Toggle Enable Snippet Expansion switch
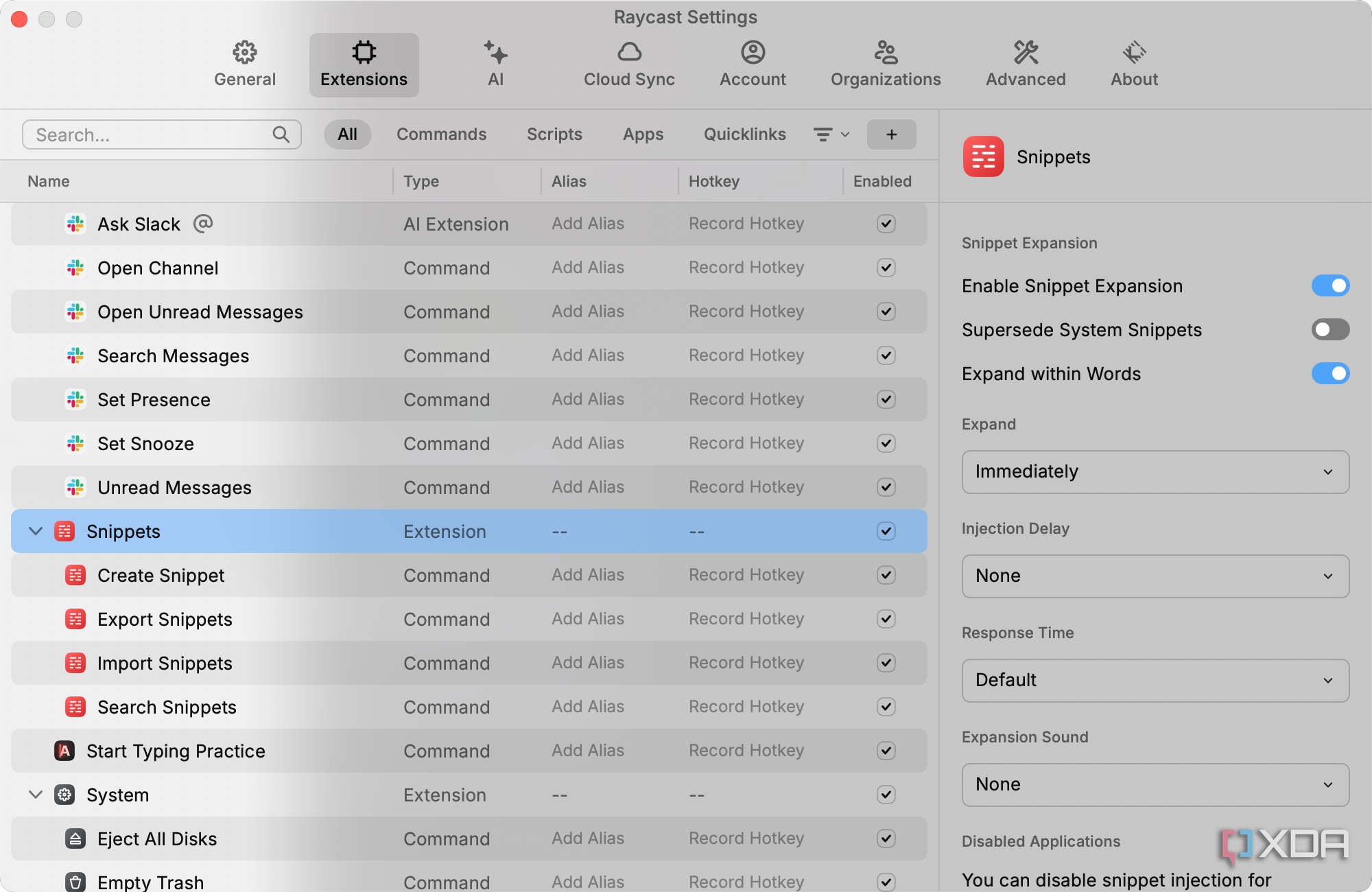 1330,285
